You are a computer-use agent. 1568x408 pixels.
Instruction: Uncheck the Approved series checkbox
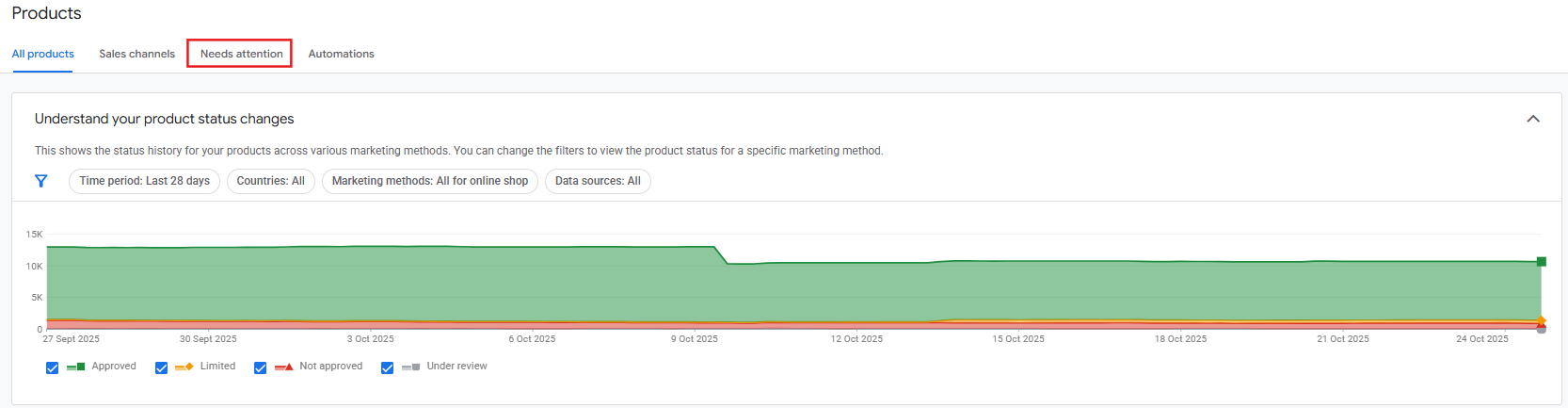point(53,367)
